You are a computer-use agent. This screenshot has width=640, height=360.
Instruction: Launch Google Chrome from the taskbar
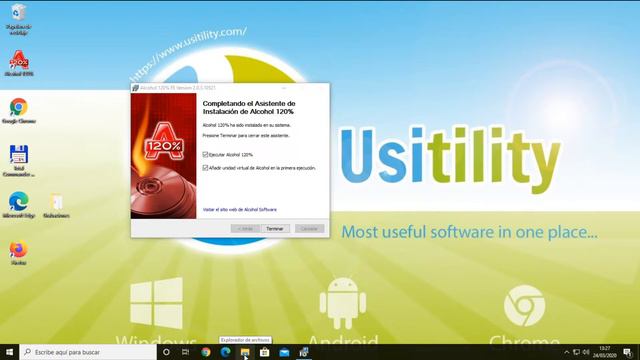(206, 352)
